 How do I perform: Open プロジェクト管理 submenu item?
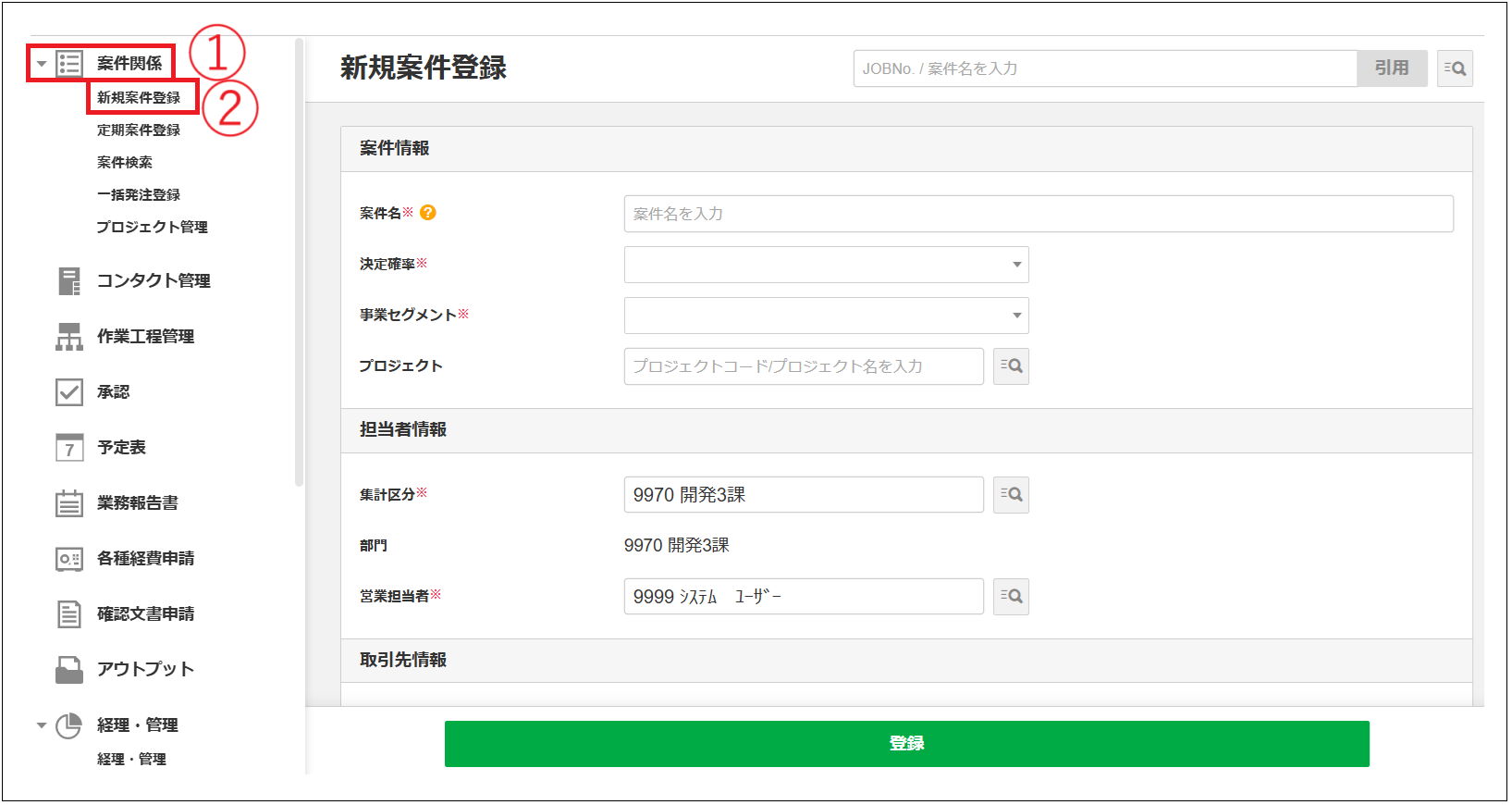point(152,228)
